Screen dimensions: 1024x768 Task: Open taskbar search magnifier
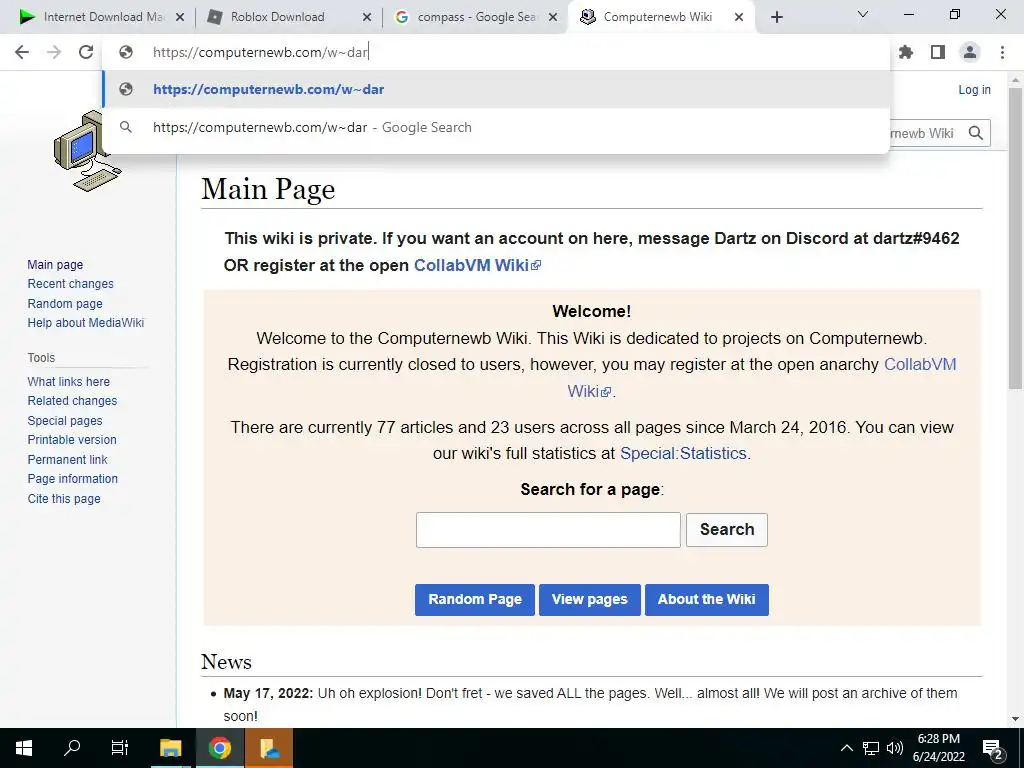point(72,748)
